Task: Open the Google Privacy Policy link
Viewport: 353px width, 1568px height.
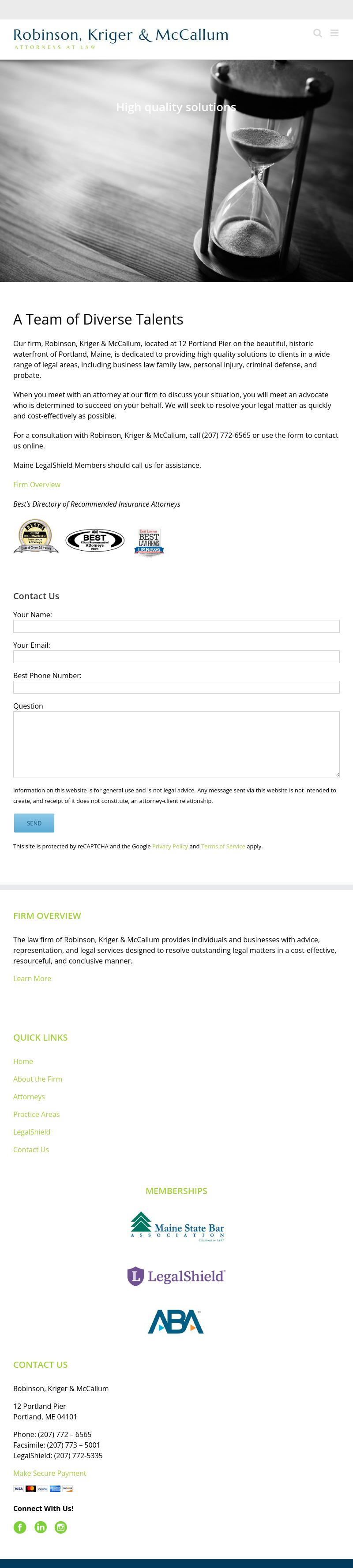Action: (x=170, y=846)
